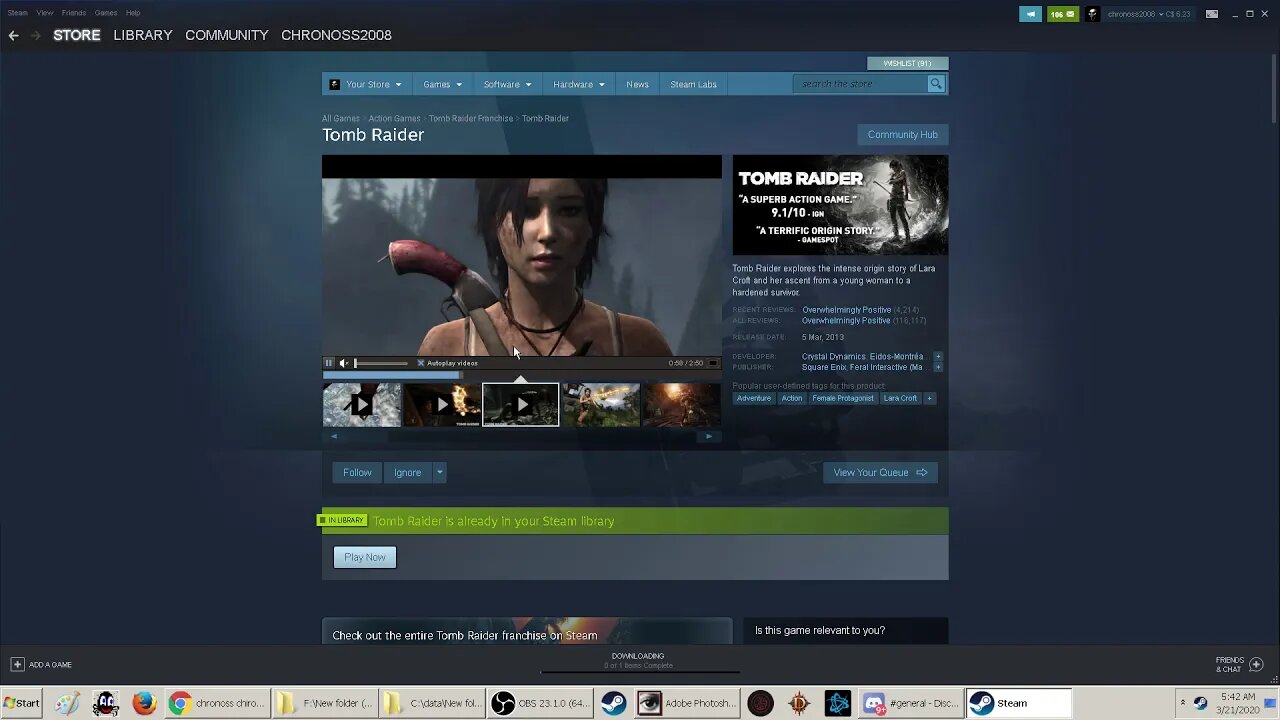This screenshot has width=1280, height=720.
Task: Click View Your Queue button
Action: 880,473
